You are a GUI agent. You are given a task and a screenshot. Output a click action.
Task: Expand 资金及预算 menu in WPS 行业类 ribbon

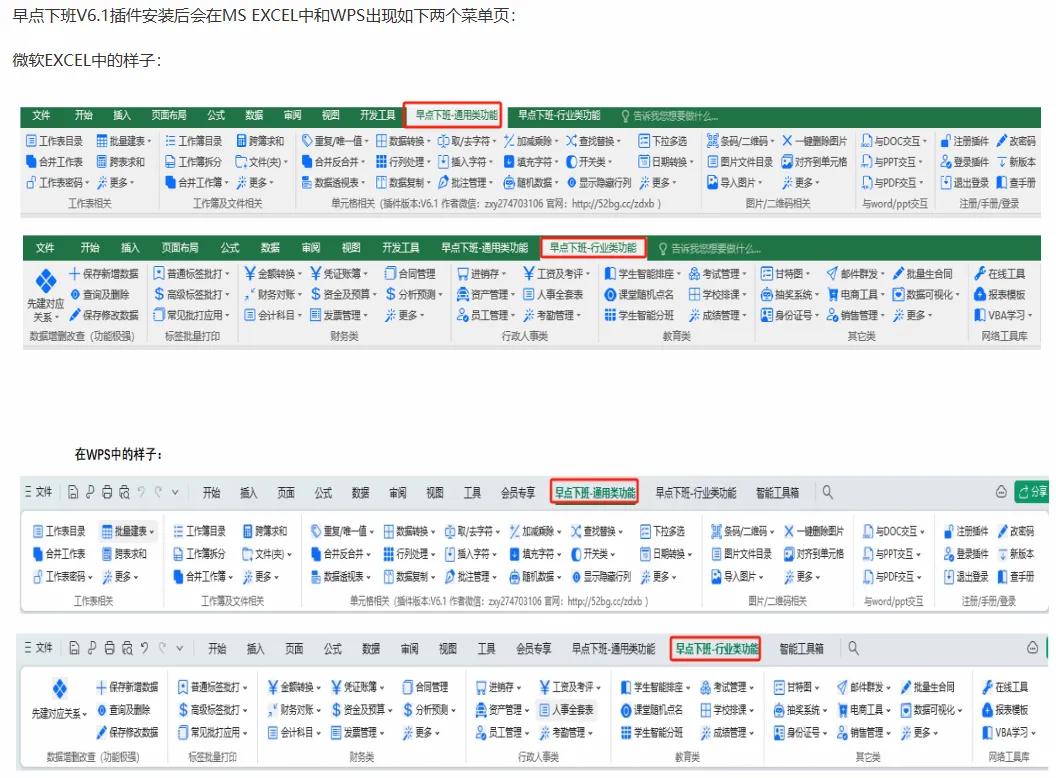(x=362, y=709)
